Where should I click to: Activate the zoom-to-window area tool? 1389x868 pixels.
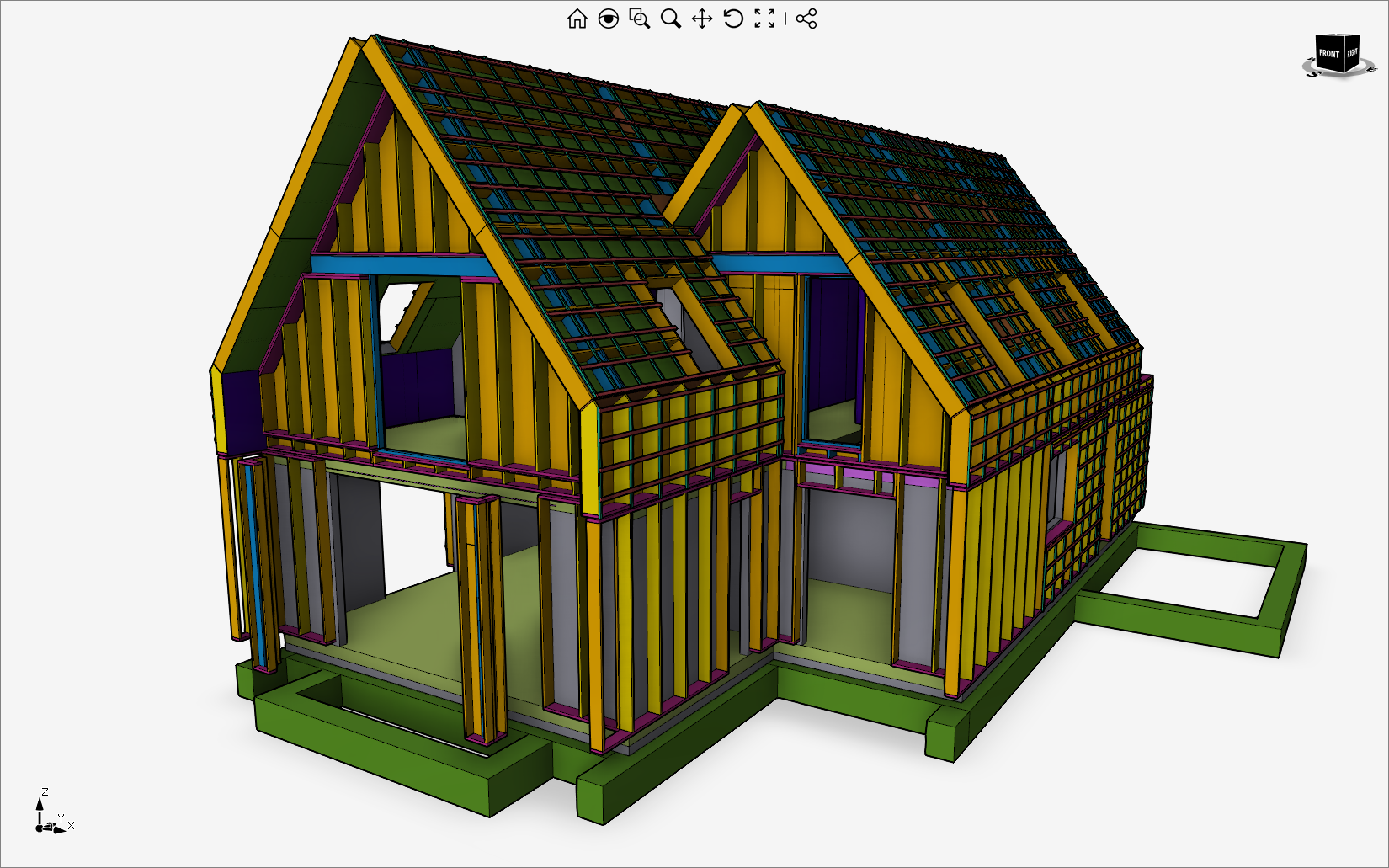pyautogui.click(x=639, y=19)
